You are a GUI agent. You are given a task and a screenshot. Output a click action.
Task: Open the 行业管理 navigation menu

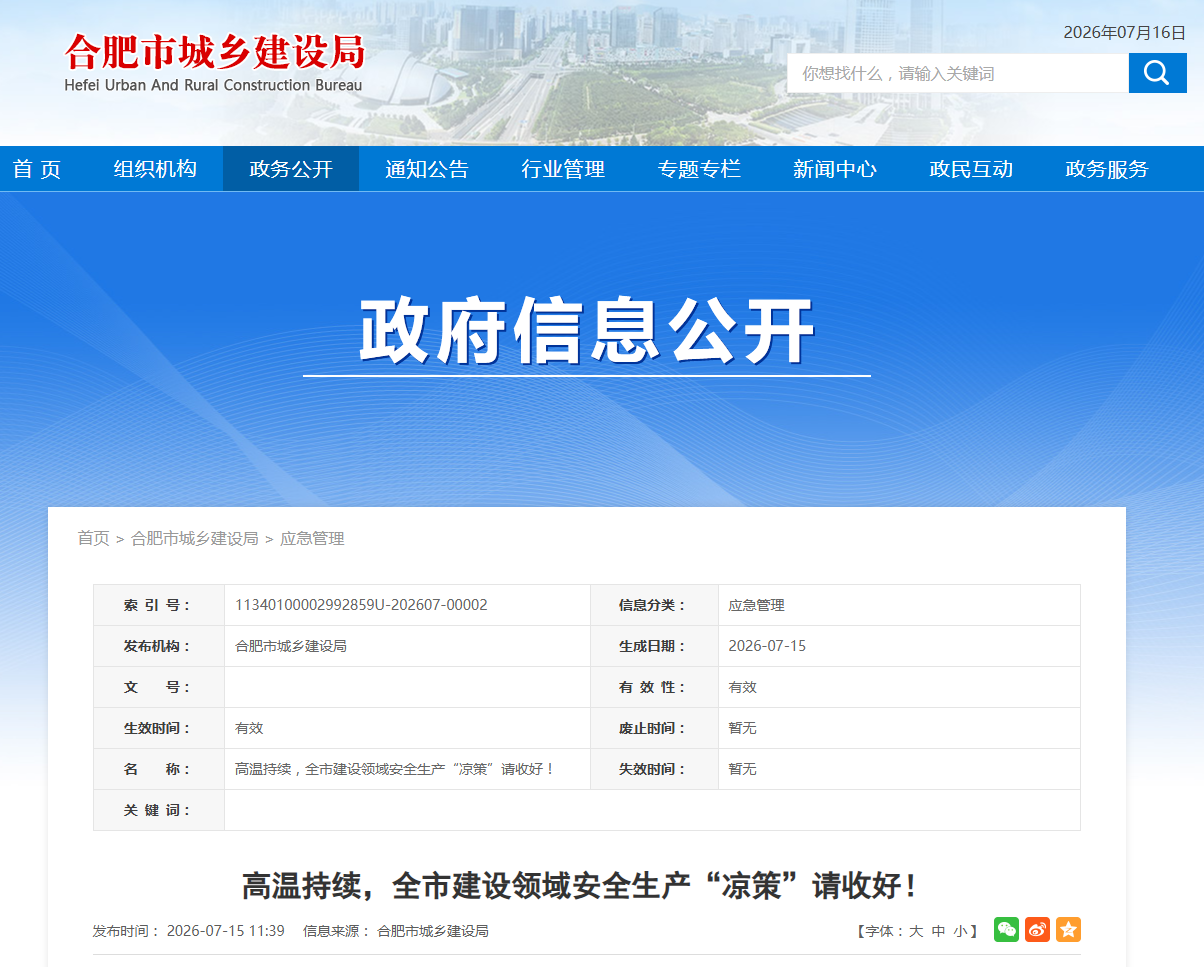click(x=563, y=169)
